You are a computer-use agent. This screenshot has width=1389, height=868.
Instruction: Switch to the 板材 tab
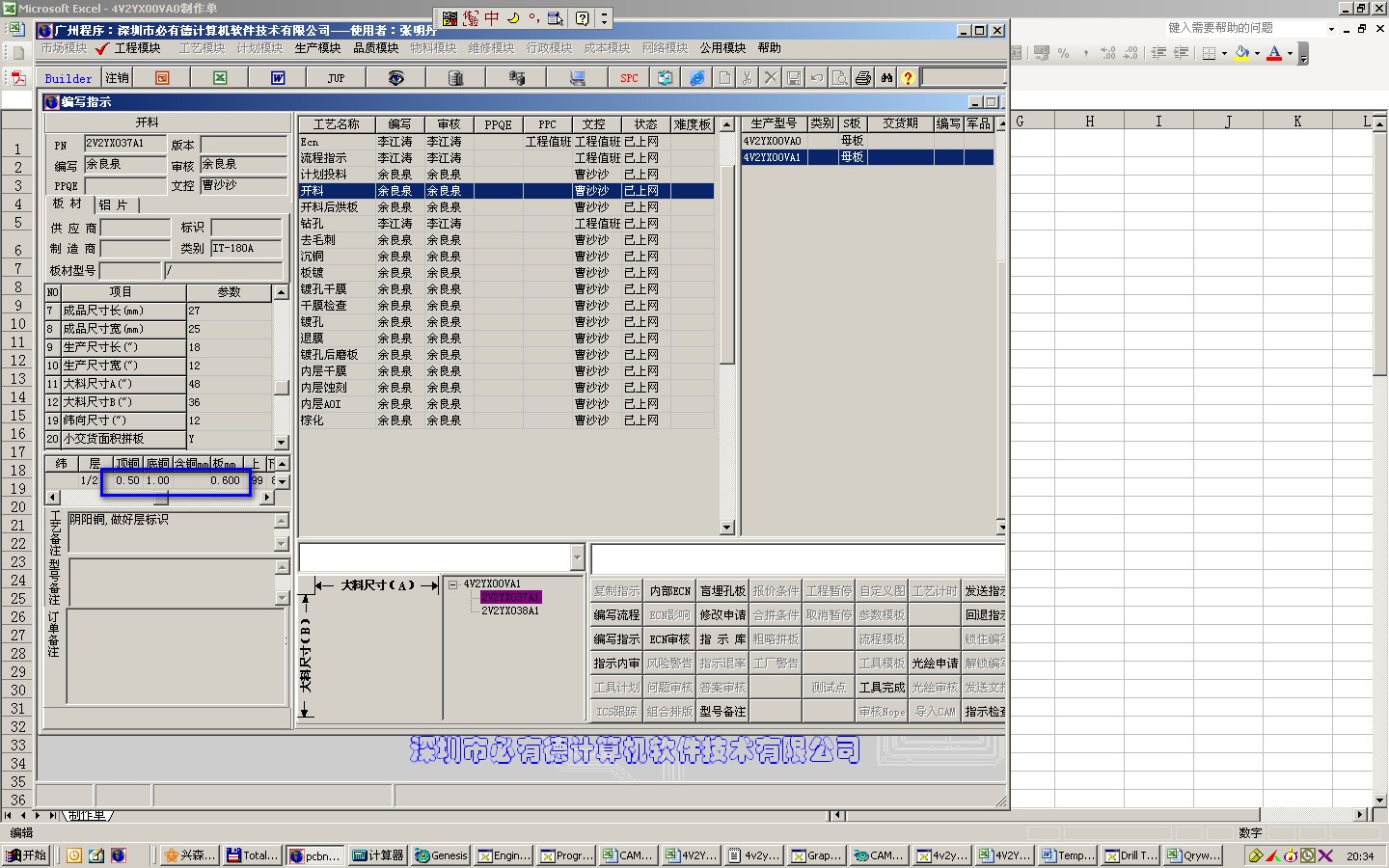67,203
